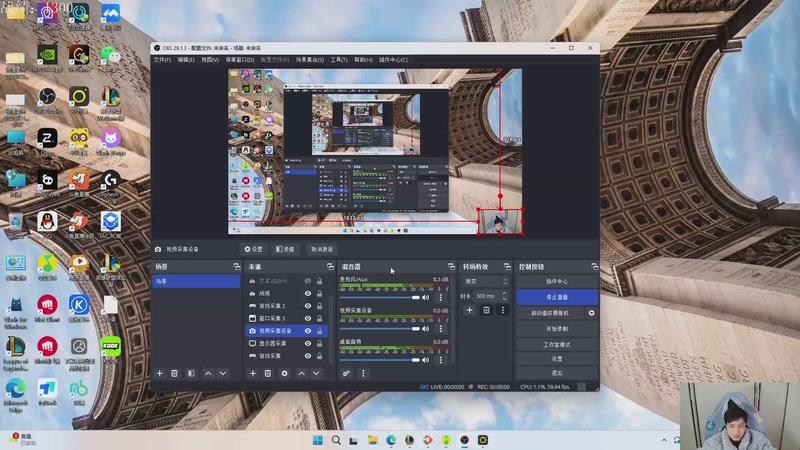This screenshot has height=450, width=800.
Task: Click the 停止直播 button
Action: 557,297
